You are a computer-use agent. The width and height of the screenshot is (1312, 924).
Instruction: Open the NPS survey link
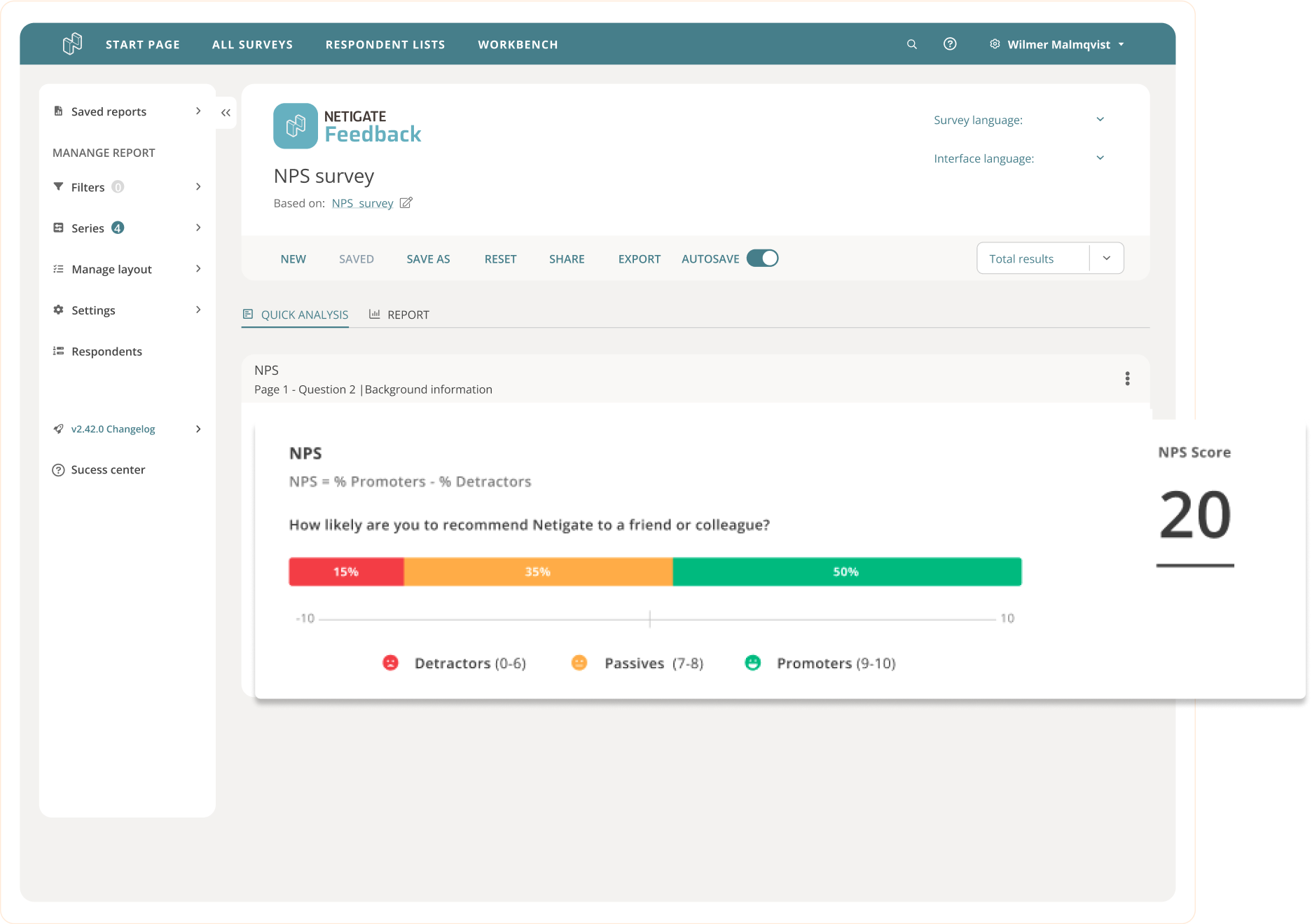(362, 203)
